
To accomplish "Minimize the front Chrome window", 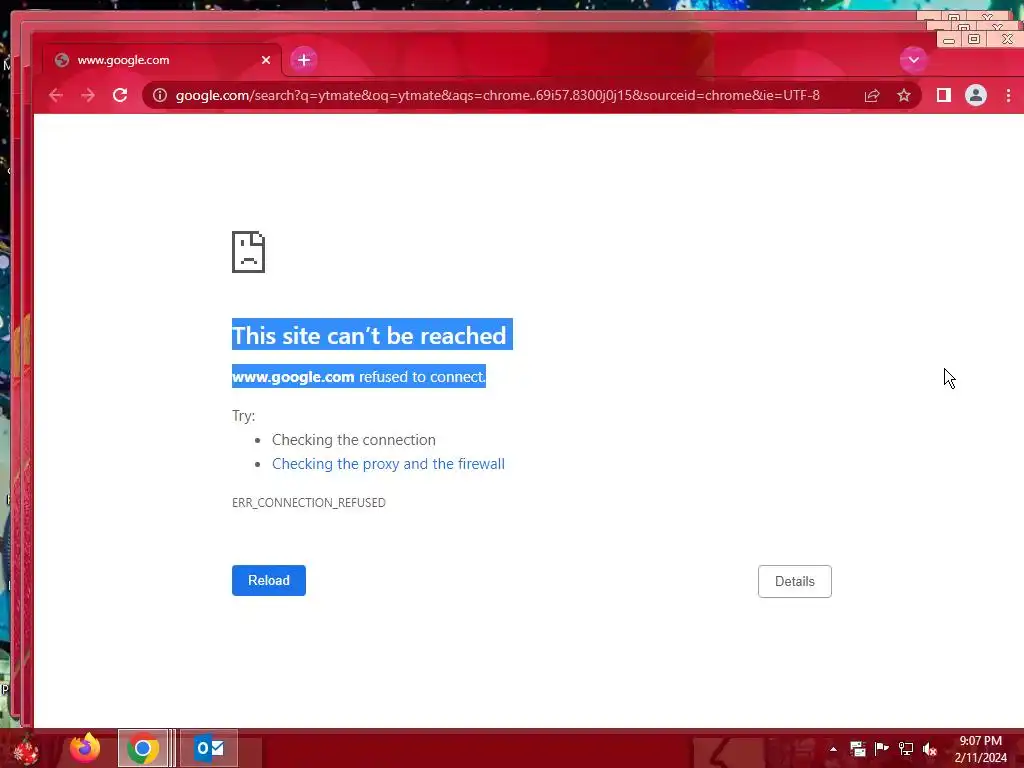I will click(949, 40).
